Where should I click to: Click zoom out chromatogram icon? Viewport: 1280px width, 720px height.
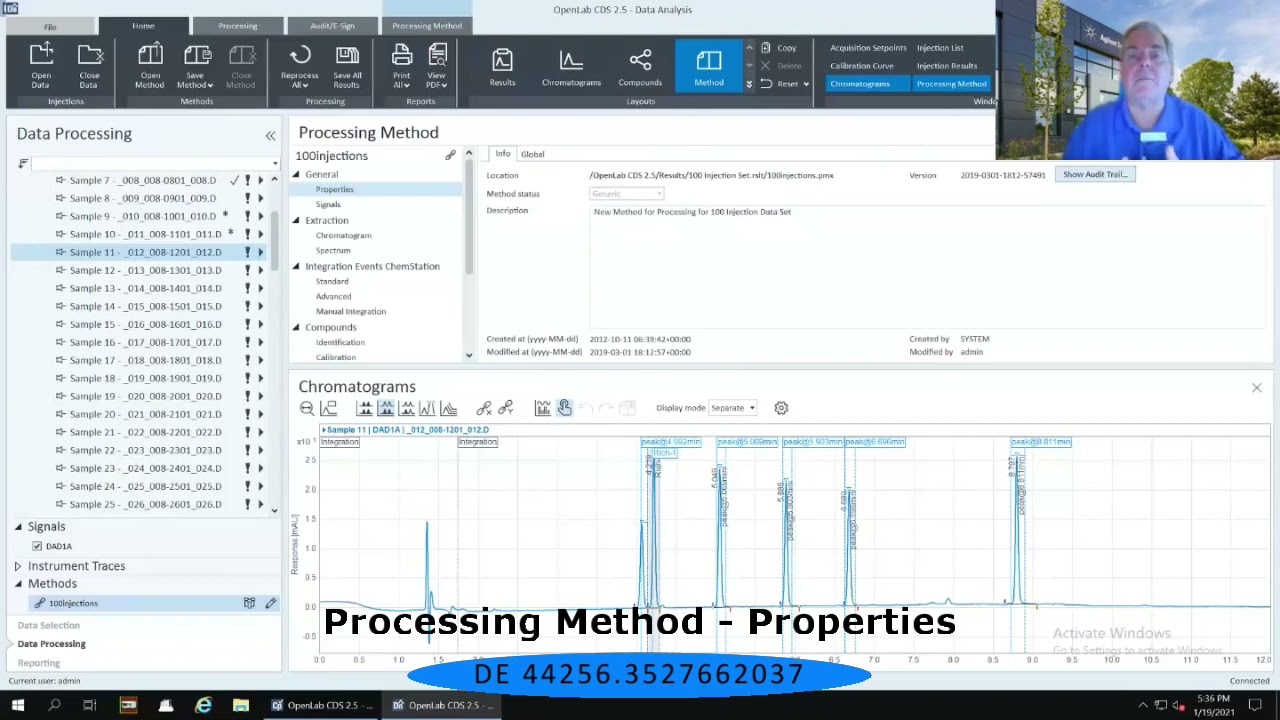pyautogui.click(x=307, y=408)
